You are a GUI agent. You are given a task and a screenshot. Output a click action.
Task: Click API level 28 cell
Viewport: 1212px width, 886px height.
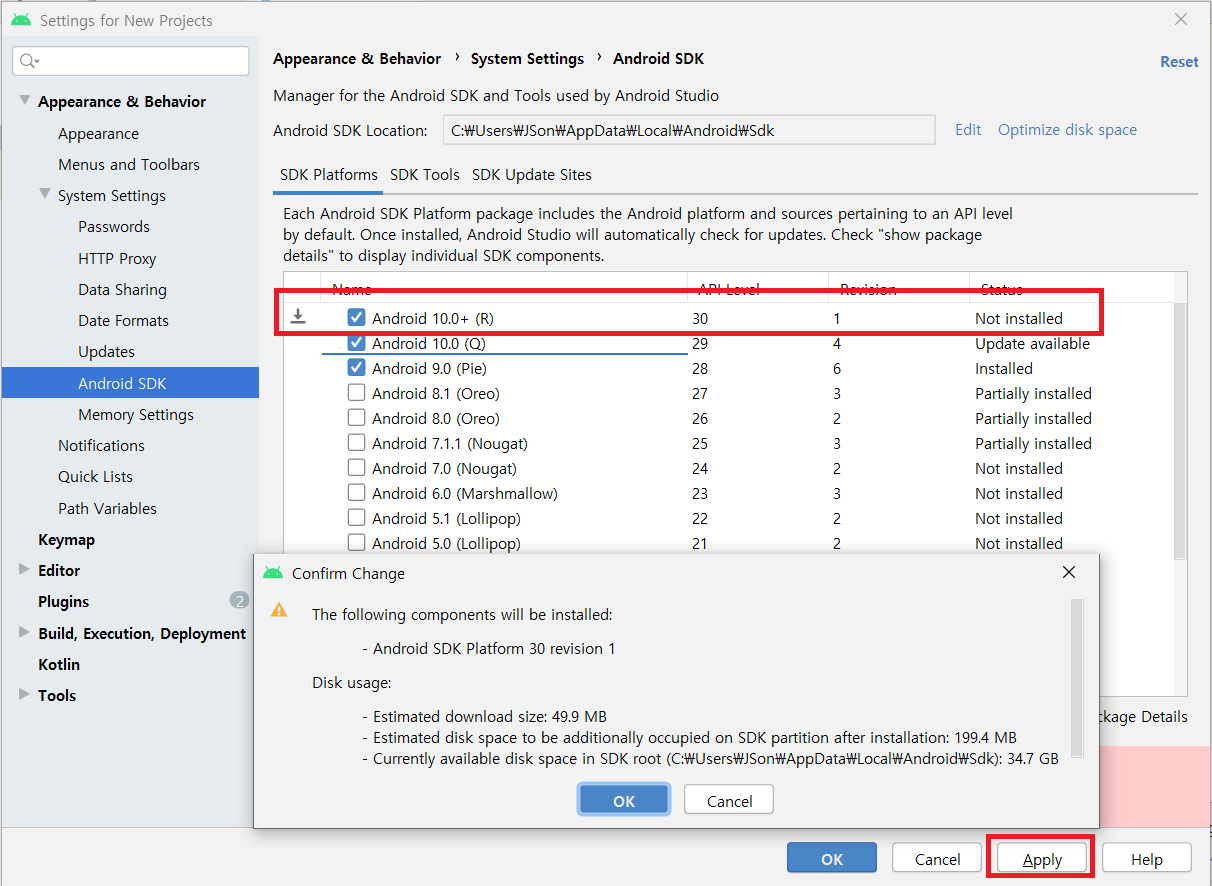700,368
